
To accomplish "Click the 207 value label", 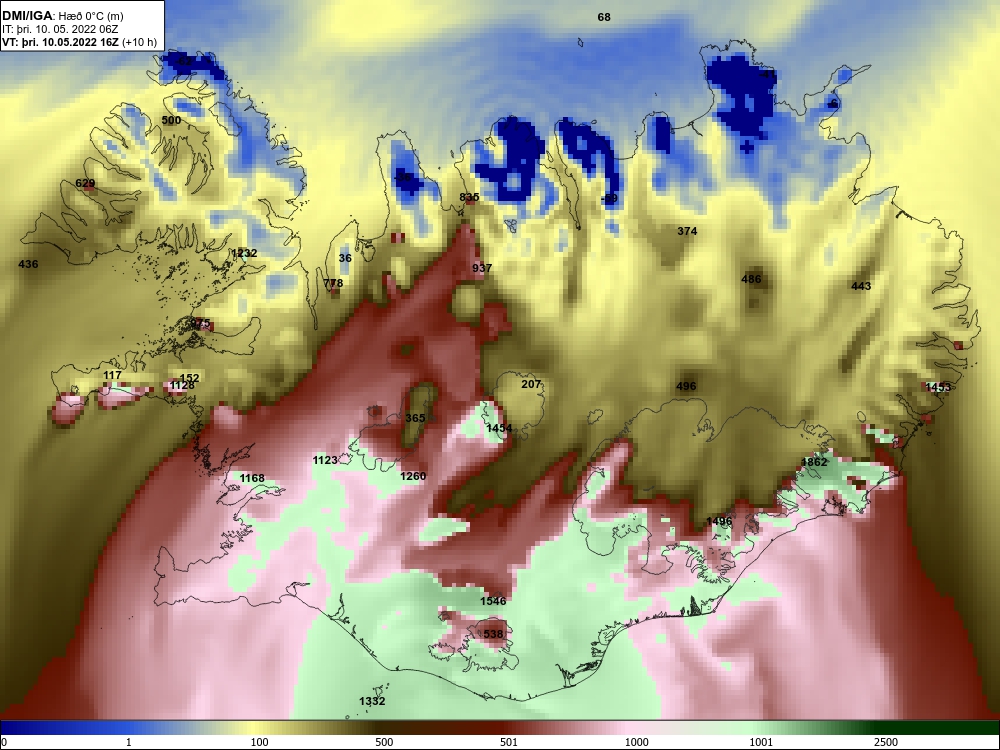I will click(531, 385).
